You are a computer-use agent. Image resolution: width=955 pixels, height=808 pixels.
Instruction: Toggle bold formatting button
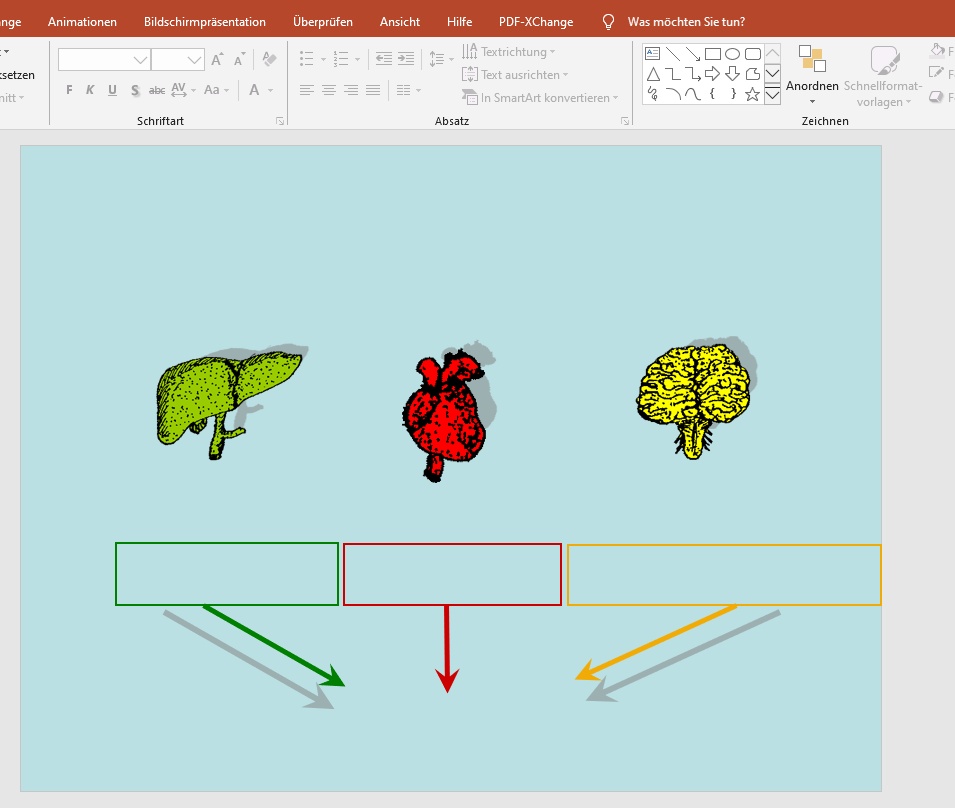pos(69,90)
